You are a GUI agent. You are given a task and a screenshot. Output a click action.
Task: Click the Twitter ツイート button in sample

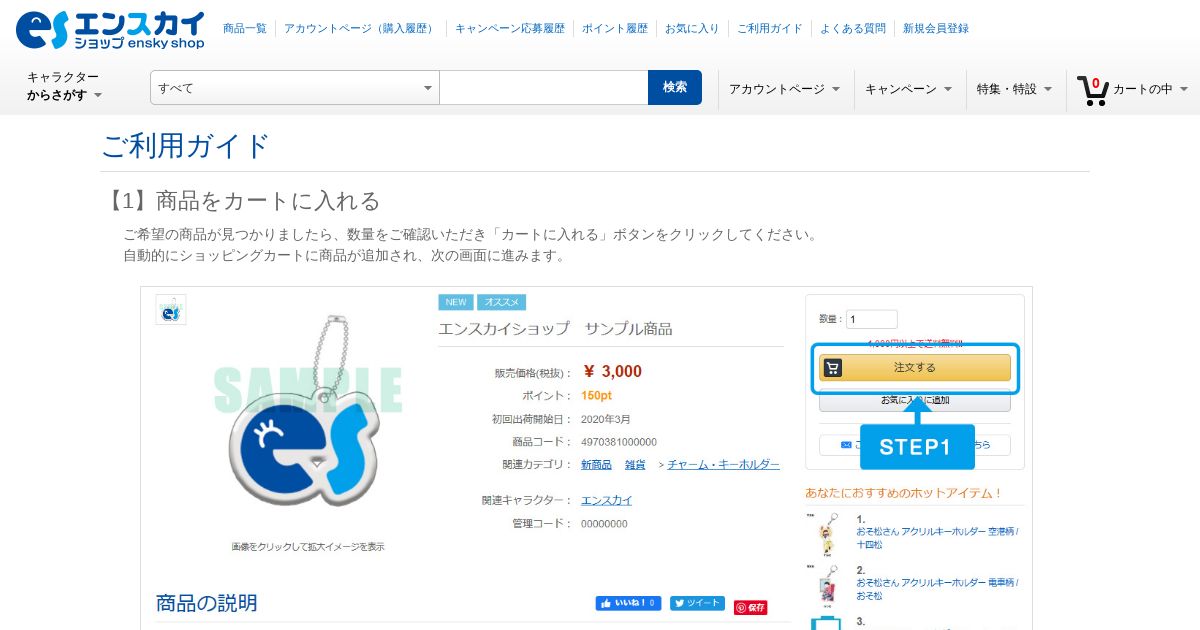click(697, 604)
